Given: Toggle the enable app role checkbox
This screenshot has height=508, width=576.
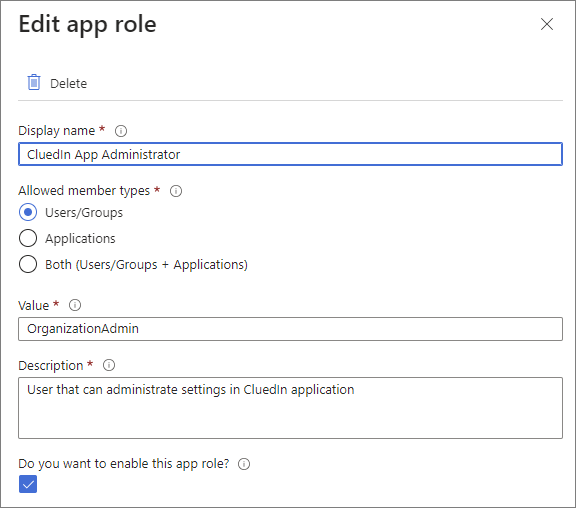Looking at the screenshot, I should tap(28, 484).
